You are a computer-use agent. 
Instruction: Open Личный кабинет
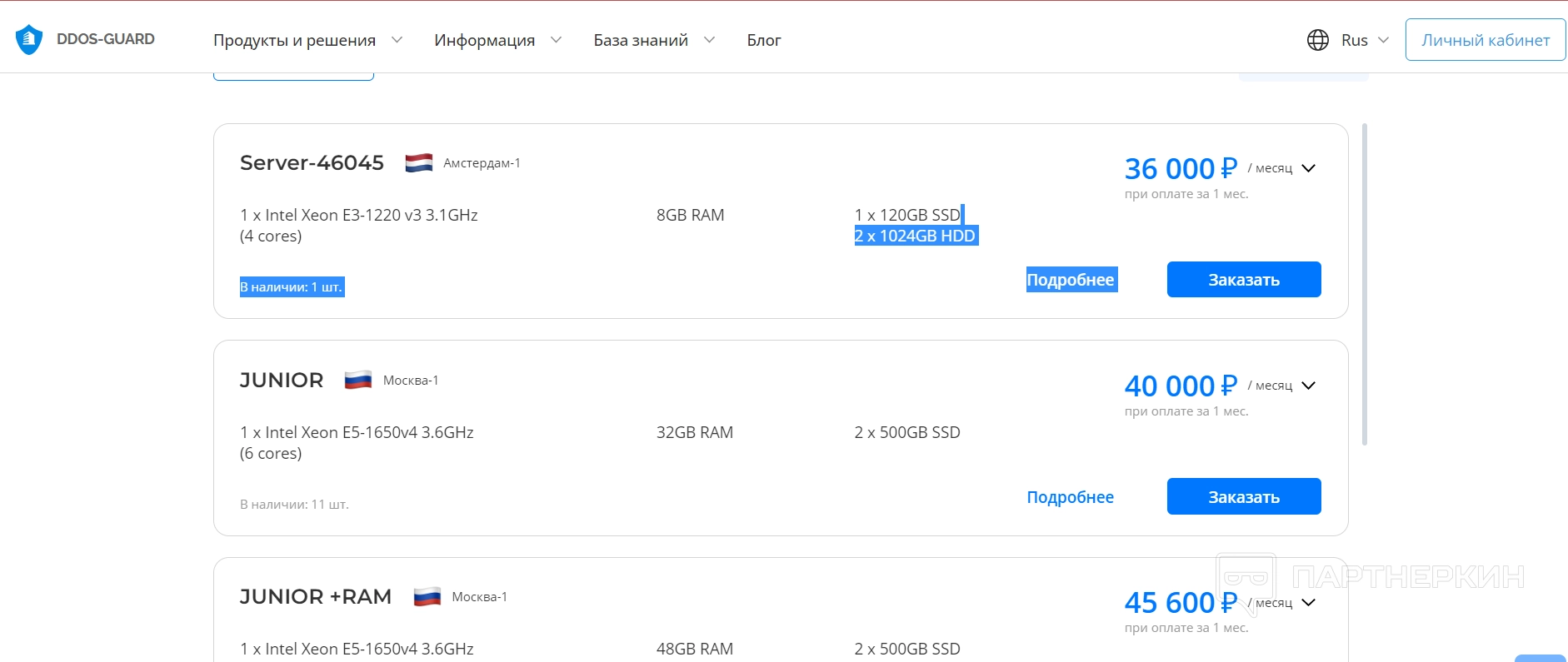1486,40
